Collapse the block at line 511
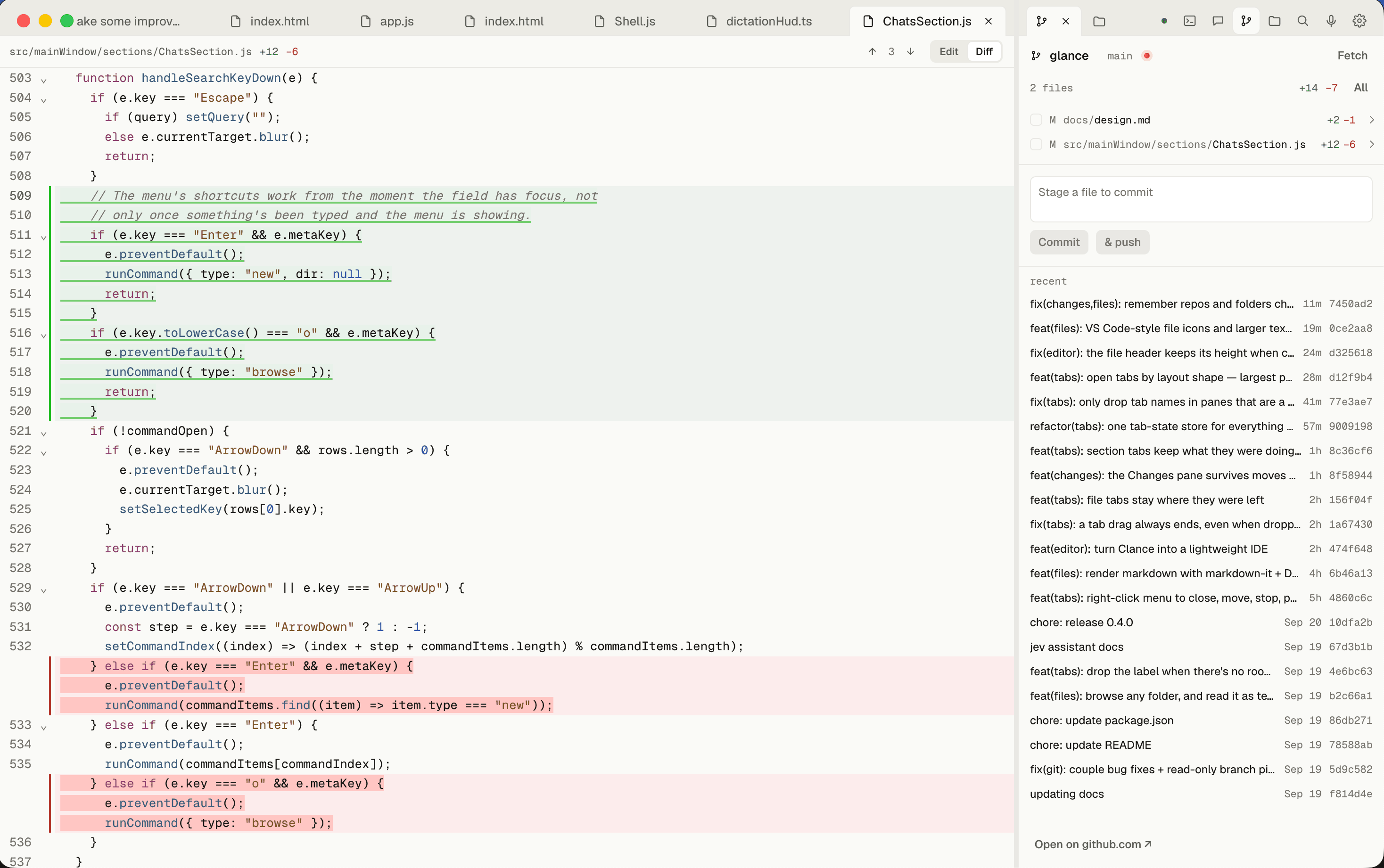The image size is (1384, 868). pos(44,237)
